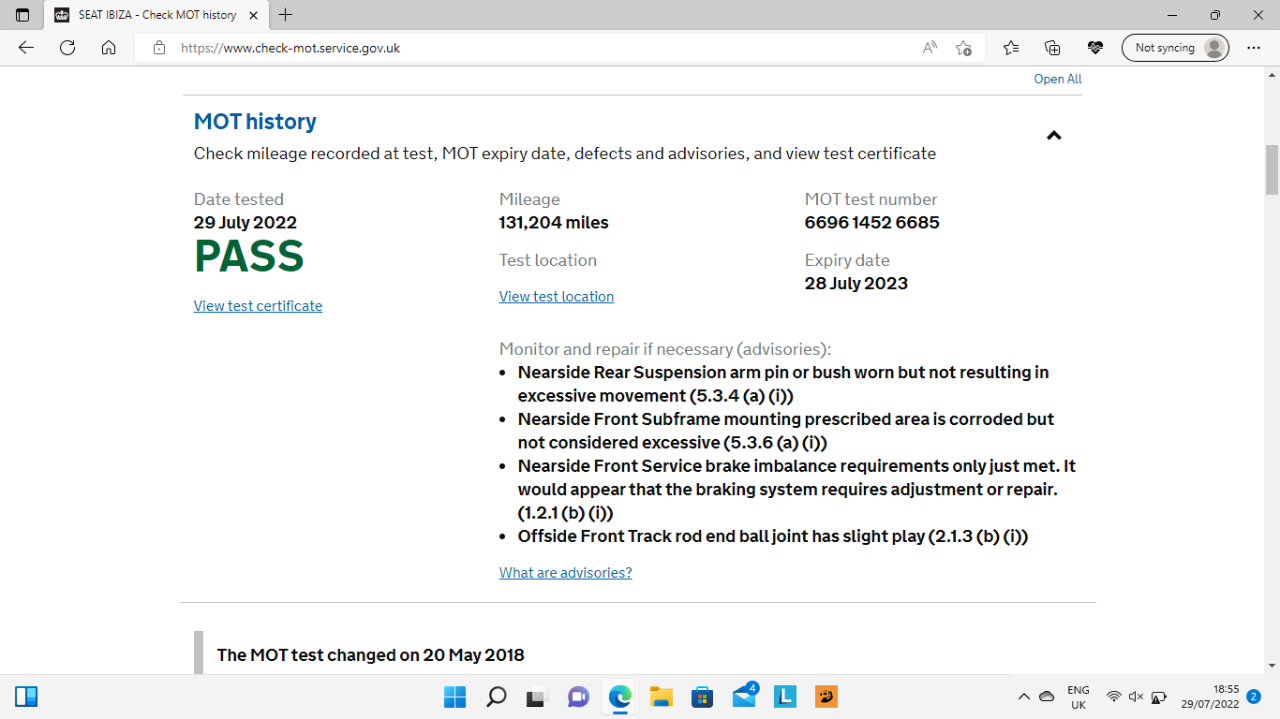The height and width of the screenshot is (719, 1280).
Task: Show hidden system tray icons chevron
Action: coord(1023,697)
